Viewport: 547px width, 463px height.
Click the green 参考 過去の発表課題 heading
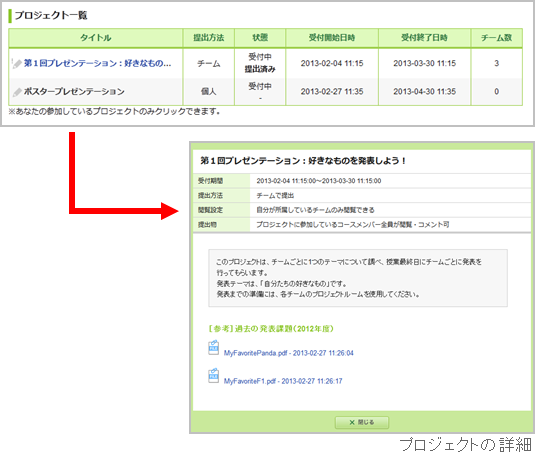[x=271, y=329]
